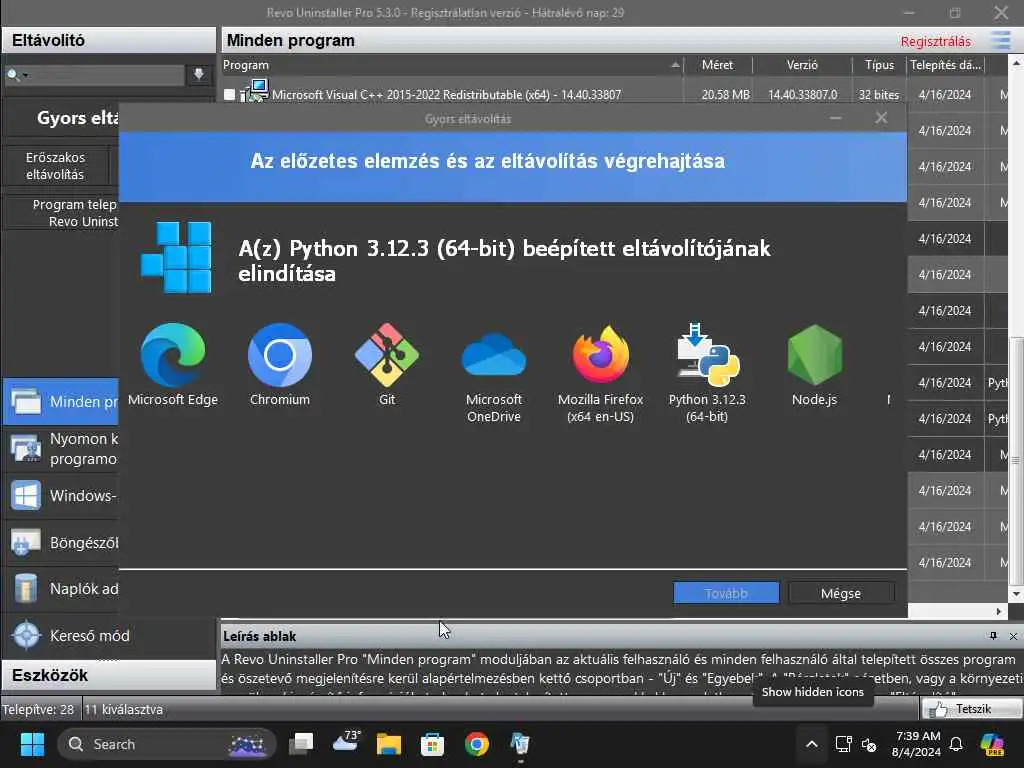This screenshot has width=1024, height=768.
Task: Open Naplók adatbázis sidebar module
Action: 61,588
